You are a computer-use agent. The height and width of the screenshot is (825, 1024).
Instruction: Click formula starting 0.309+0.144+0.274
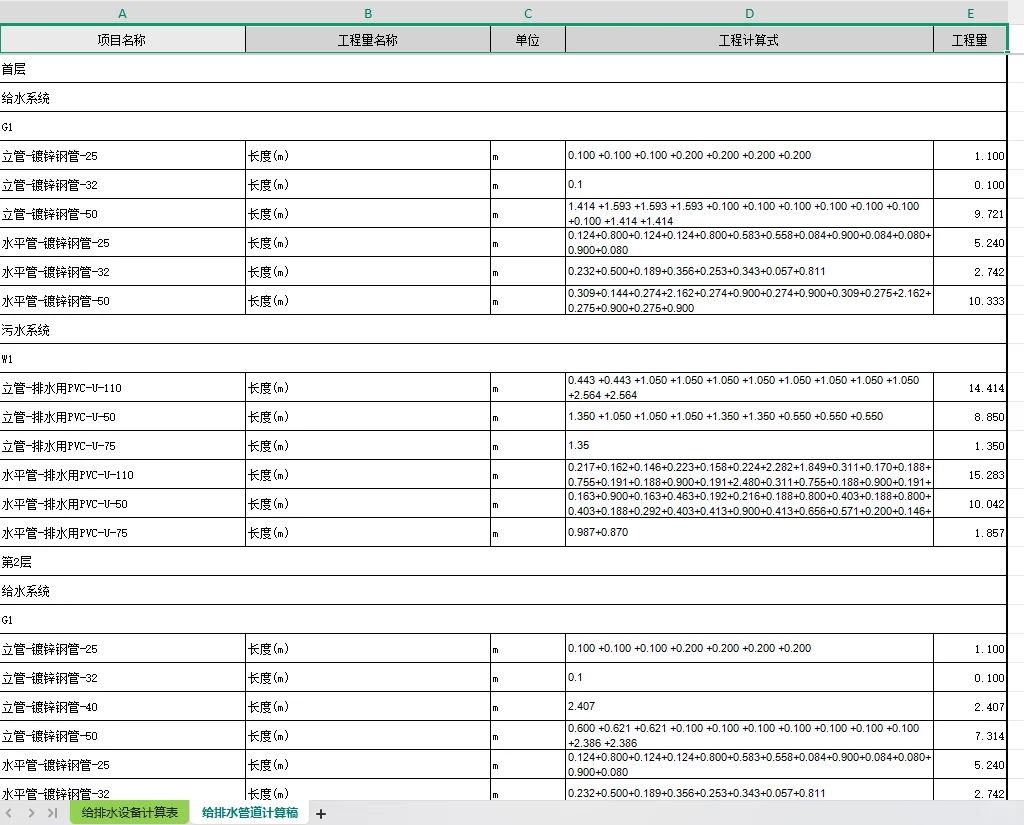pos(749,301)
